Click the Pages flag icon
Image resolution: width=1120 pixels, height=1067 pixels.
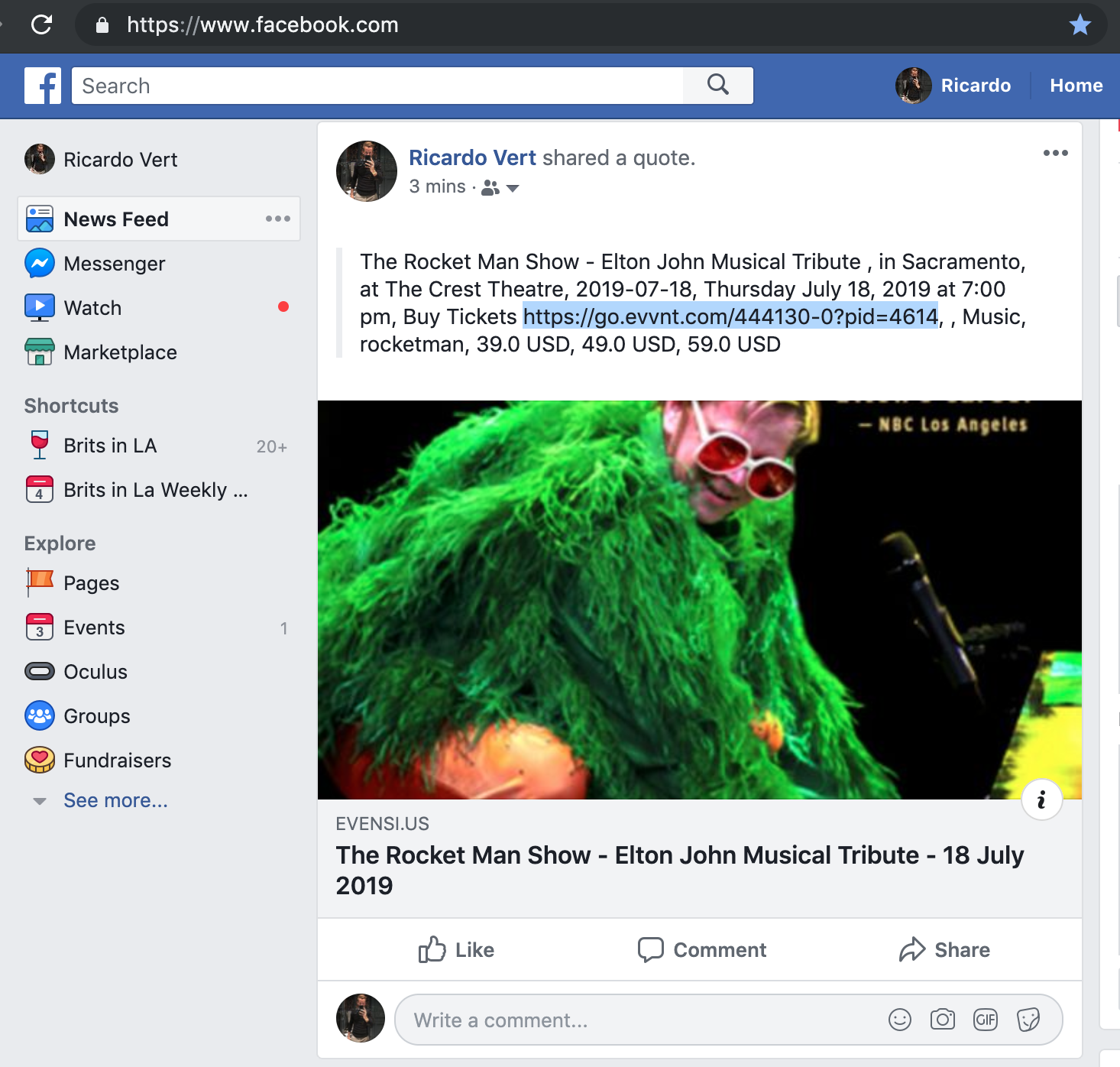(x=40, y=582)
